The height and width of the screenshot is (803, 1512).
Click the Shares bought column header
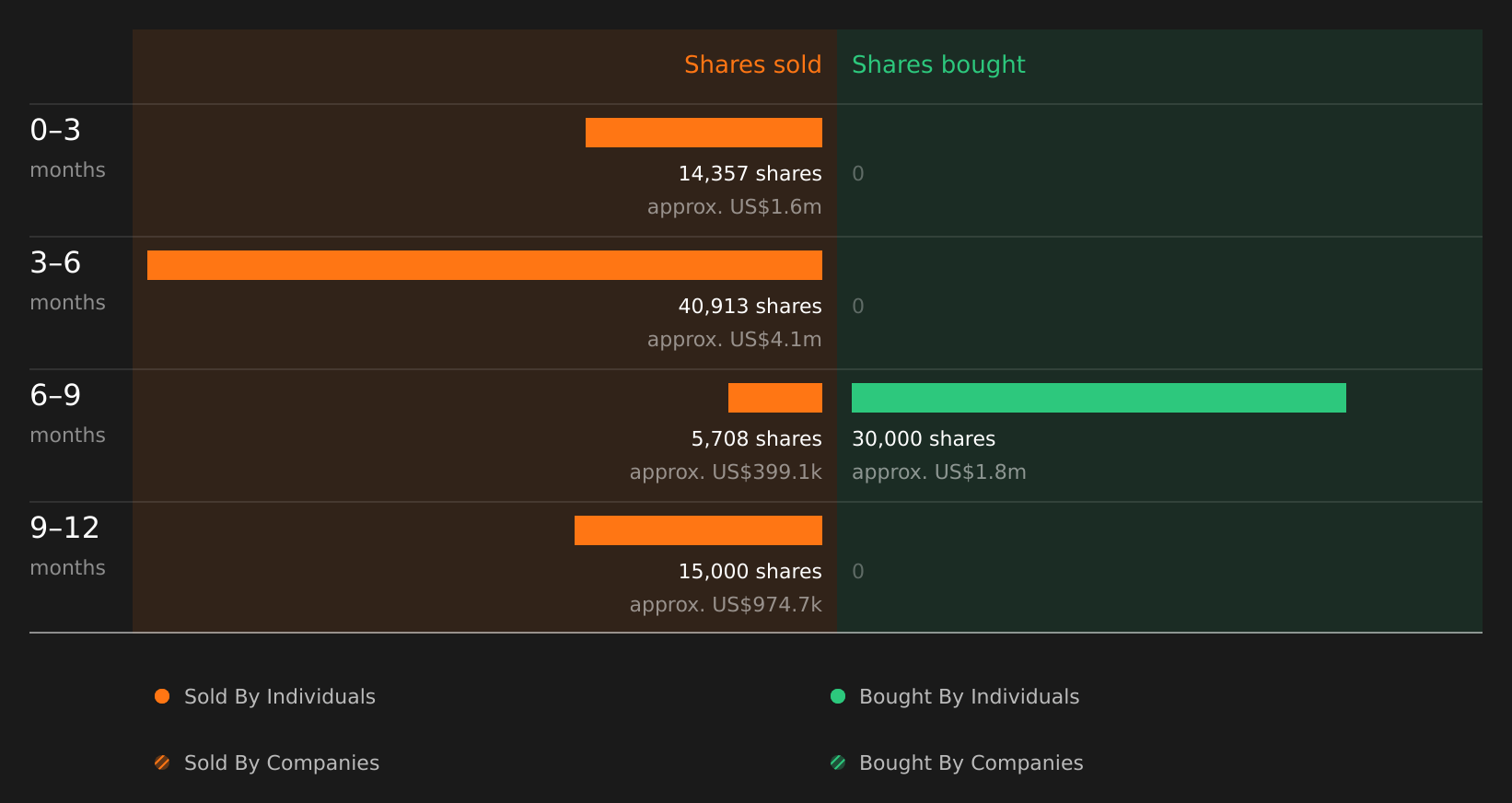(938, 64)
